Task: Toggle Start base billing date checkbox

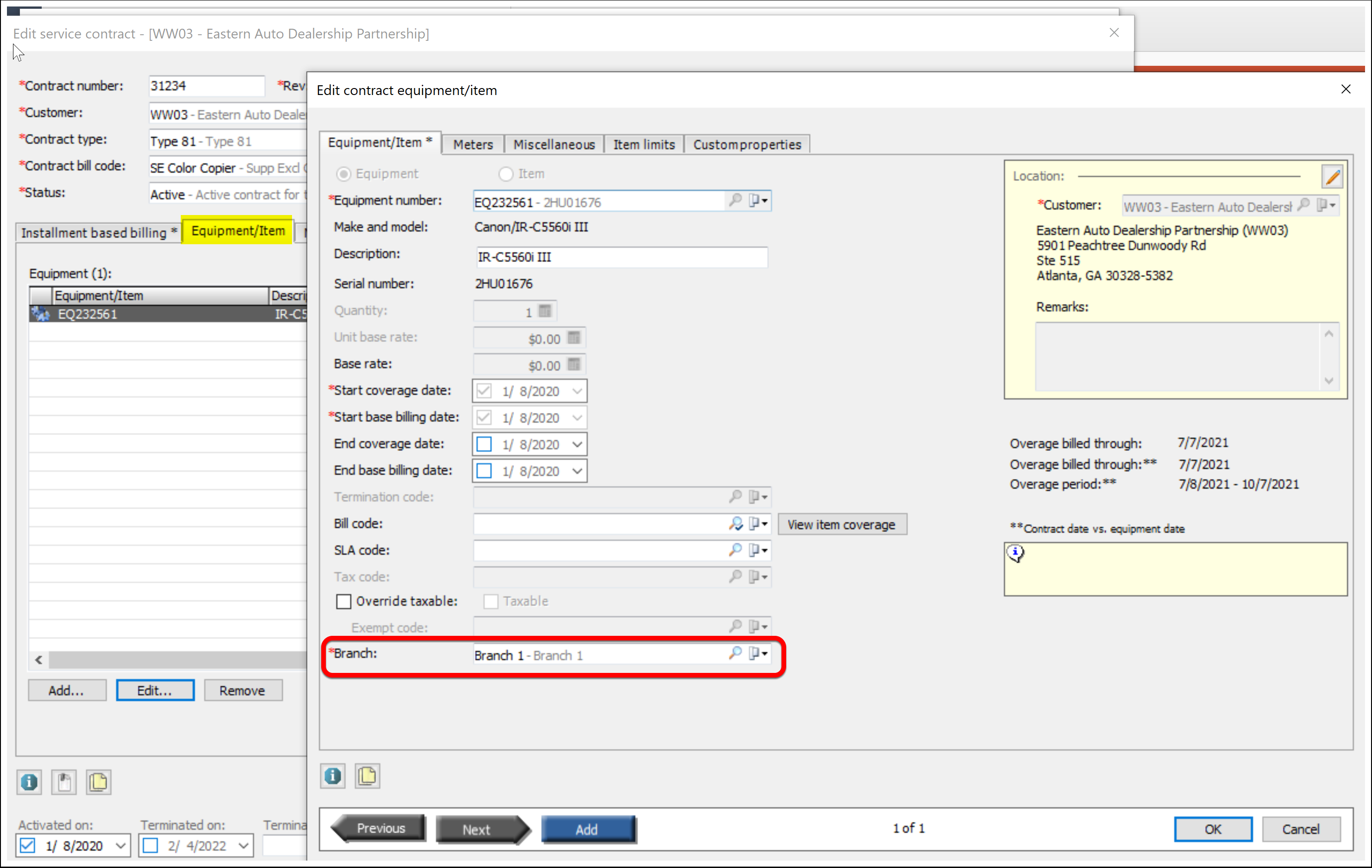Action: click(x=484, y=418)
